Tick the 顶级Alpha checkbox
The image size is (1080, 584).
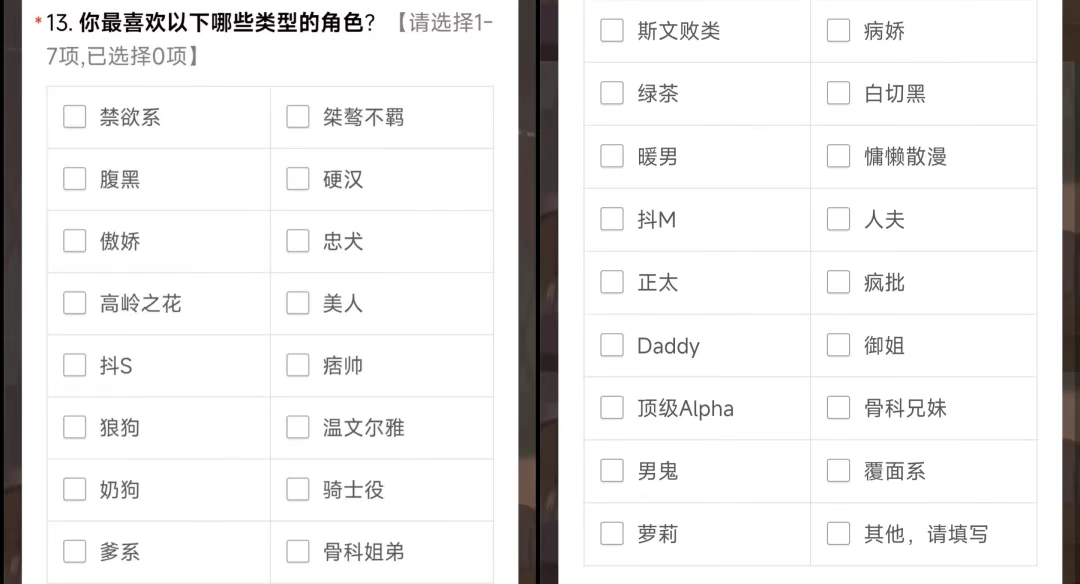click(x=612, y=408)
